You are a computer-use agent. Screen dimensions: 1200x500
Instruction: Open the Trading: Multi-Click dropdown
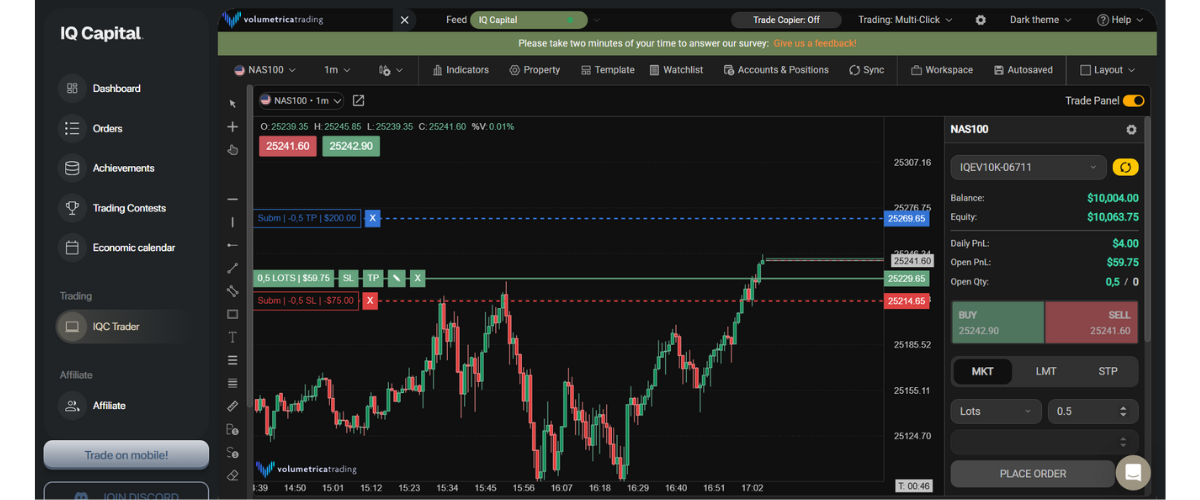(x=905, y=20)
